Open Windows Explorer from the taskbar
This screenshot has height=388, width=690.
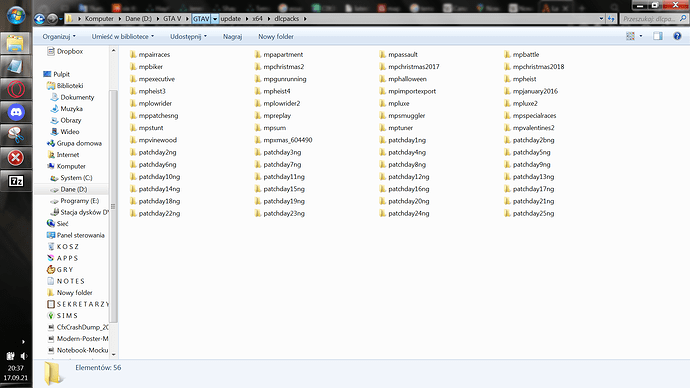[x=16, y=44]
